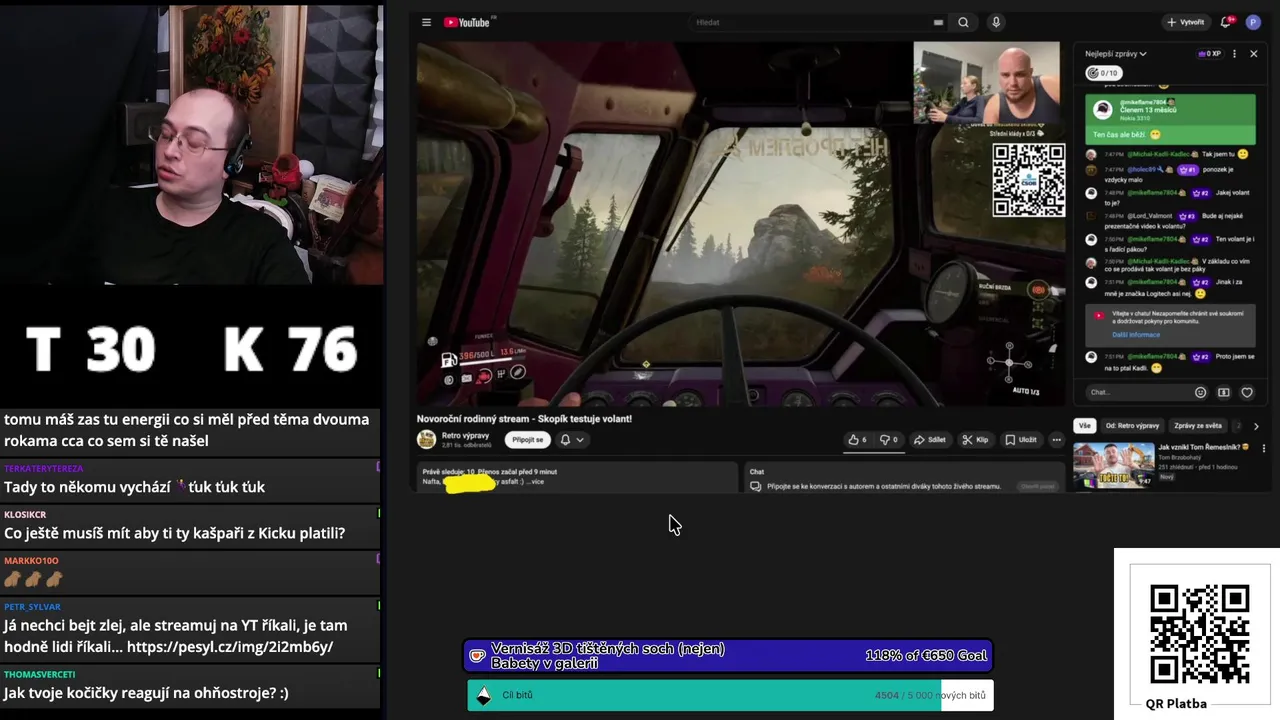1280x720 pixels.
Task: Expand the description with ...více
Action: [534, 482]
